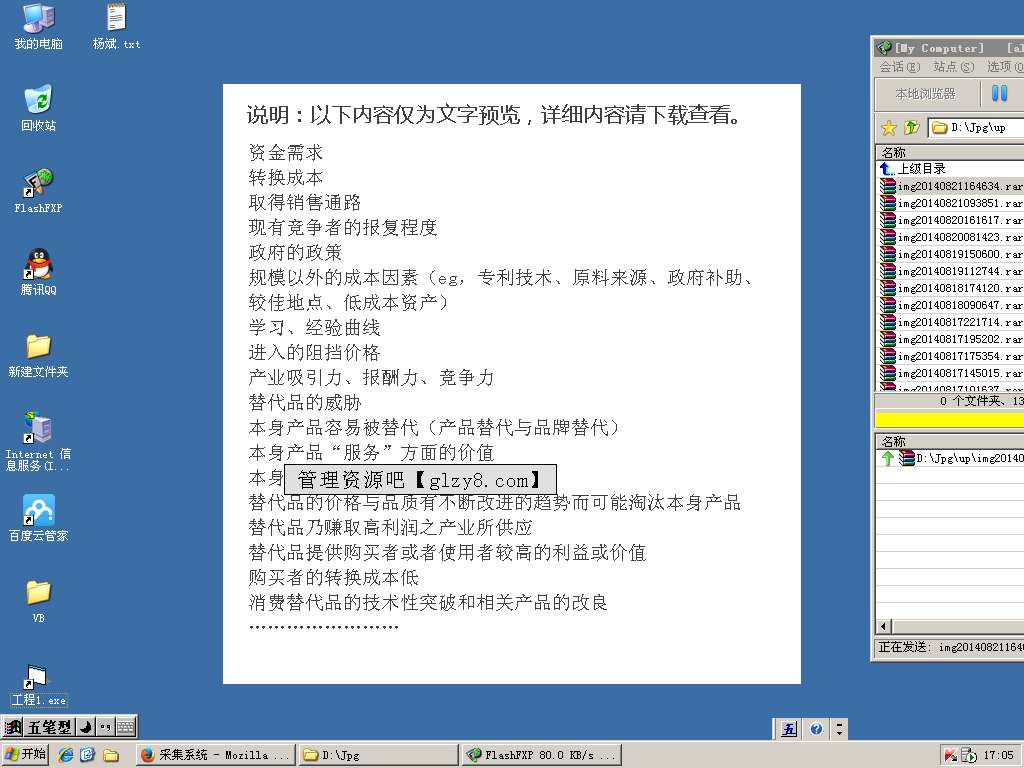Image resolution: width=1024 pixels, height=768 pixels.
Task: Select img20140819150600.rar in file list
Action: tap(950, 254)
